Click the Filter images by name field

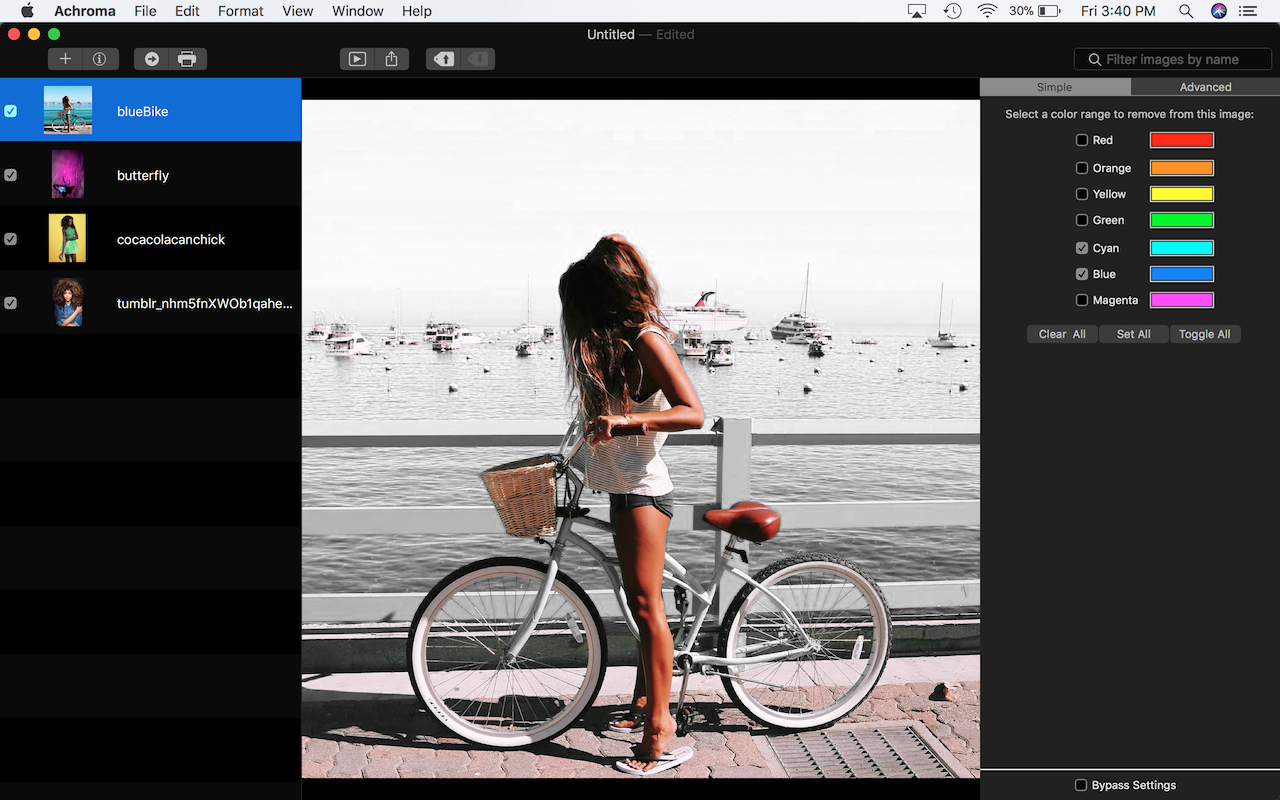(x=1172, y=60)
